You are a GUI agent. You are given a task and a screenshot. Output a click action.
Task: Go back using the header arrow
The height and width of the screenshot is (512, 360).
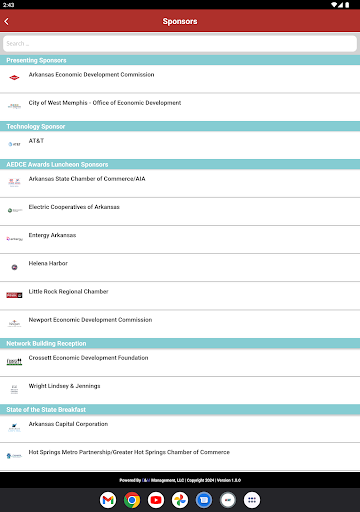7,21
